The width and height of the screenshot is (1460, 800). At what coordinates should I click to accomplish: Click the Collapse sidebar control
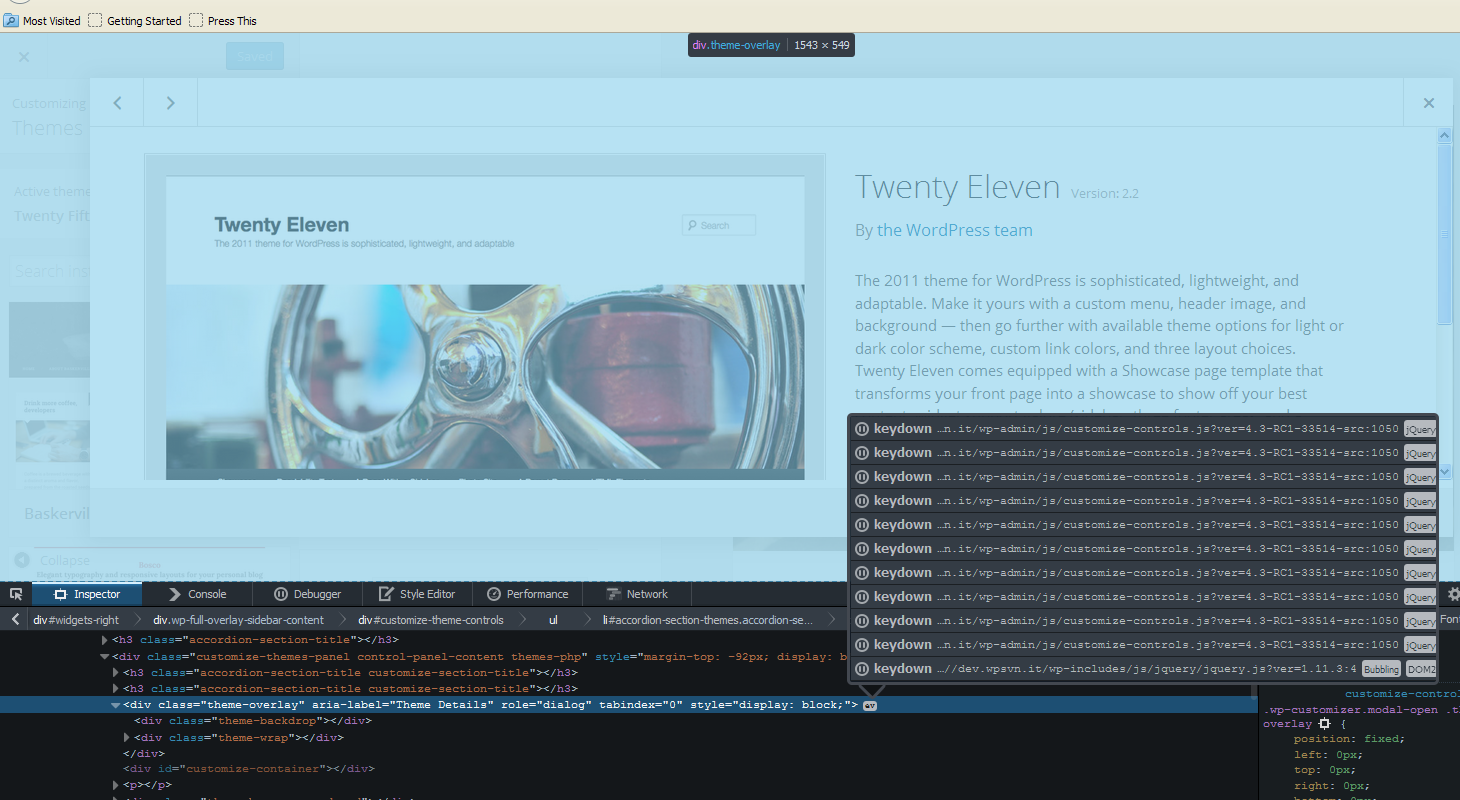54,561
